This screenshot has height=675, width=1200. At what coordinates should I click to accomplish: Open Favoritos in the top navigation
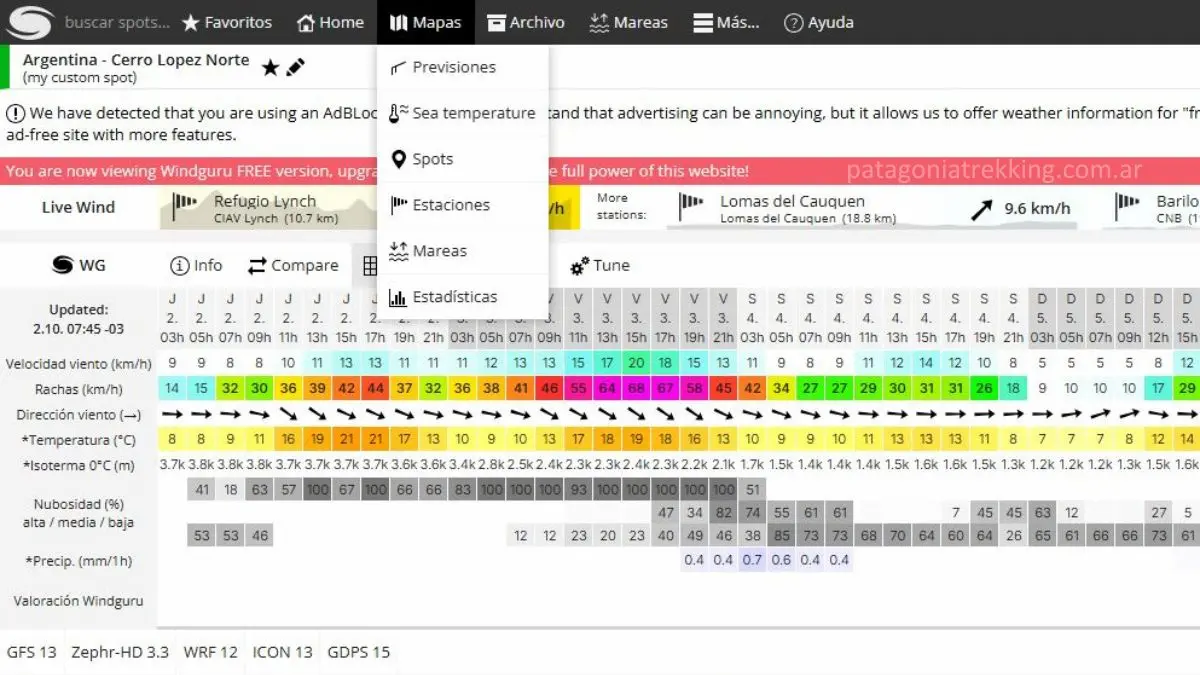click(x=227, y=22)
